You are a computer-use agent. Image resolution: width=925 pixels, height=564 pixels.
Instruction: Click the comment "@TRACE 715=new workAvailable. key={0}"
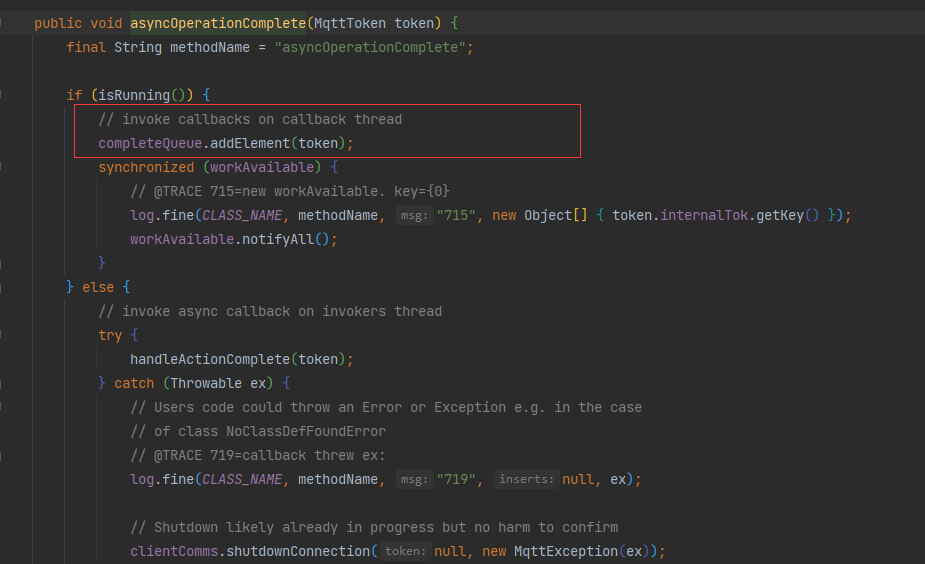(x=290, y=192)
